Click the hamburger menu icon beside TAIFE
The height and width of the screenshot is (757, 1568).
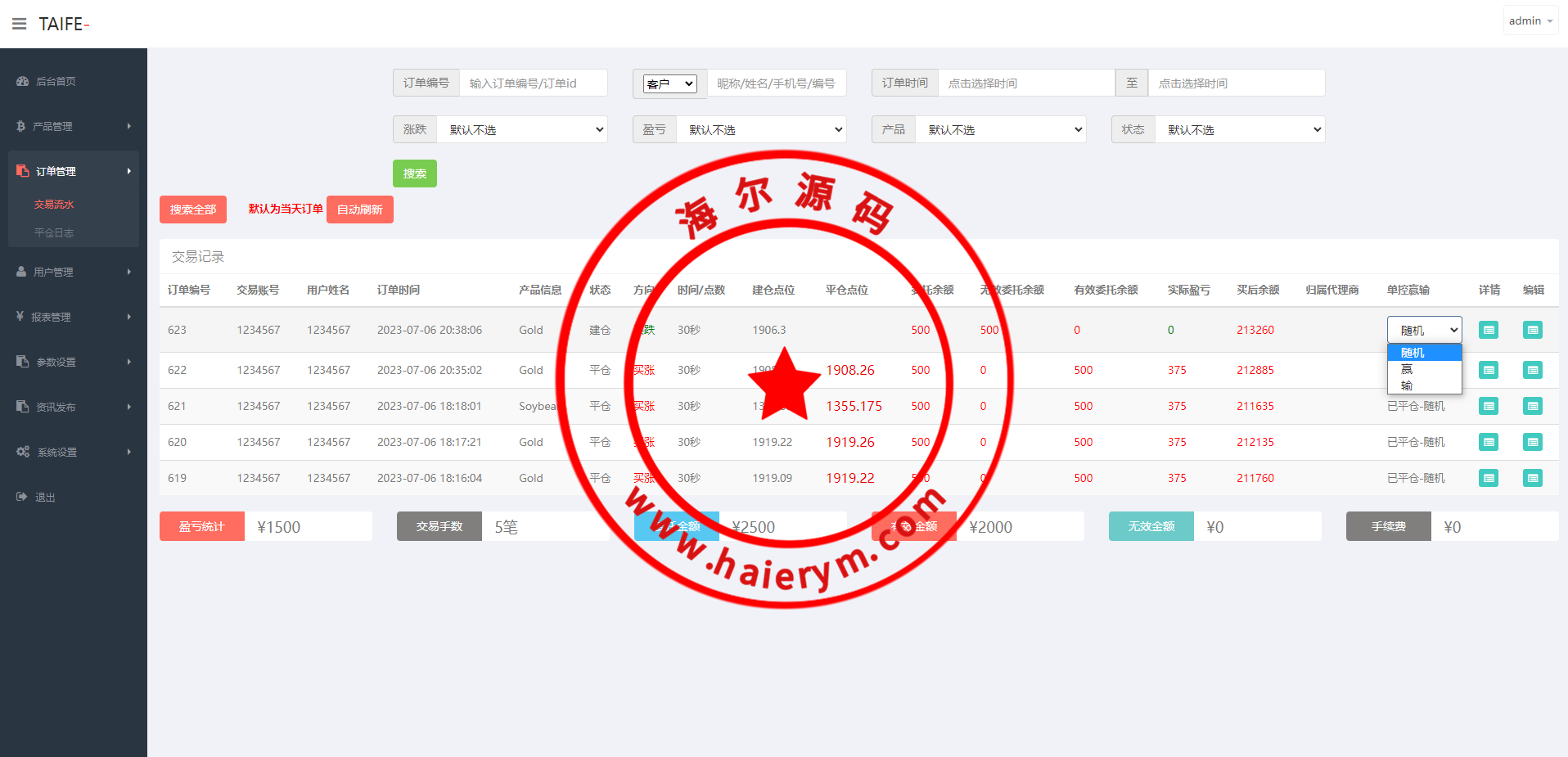coord(19,24)
